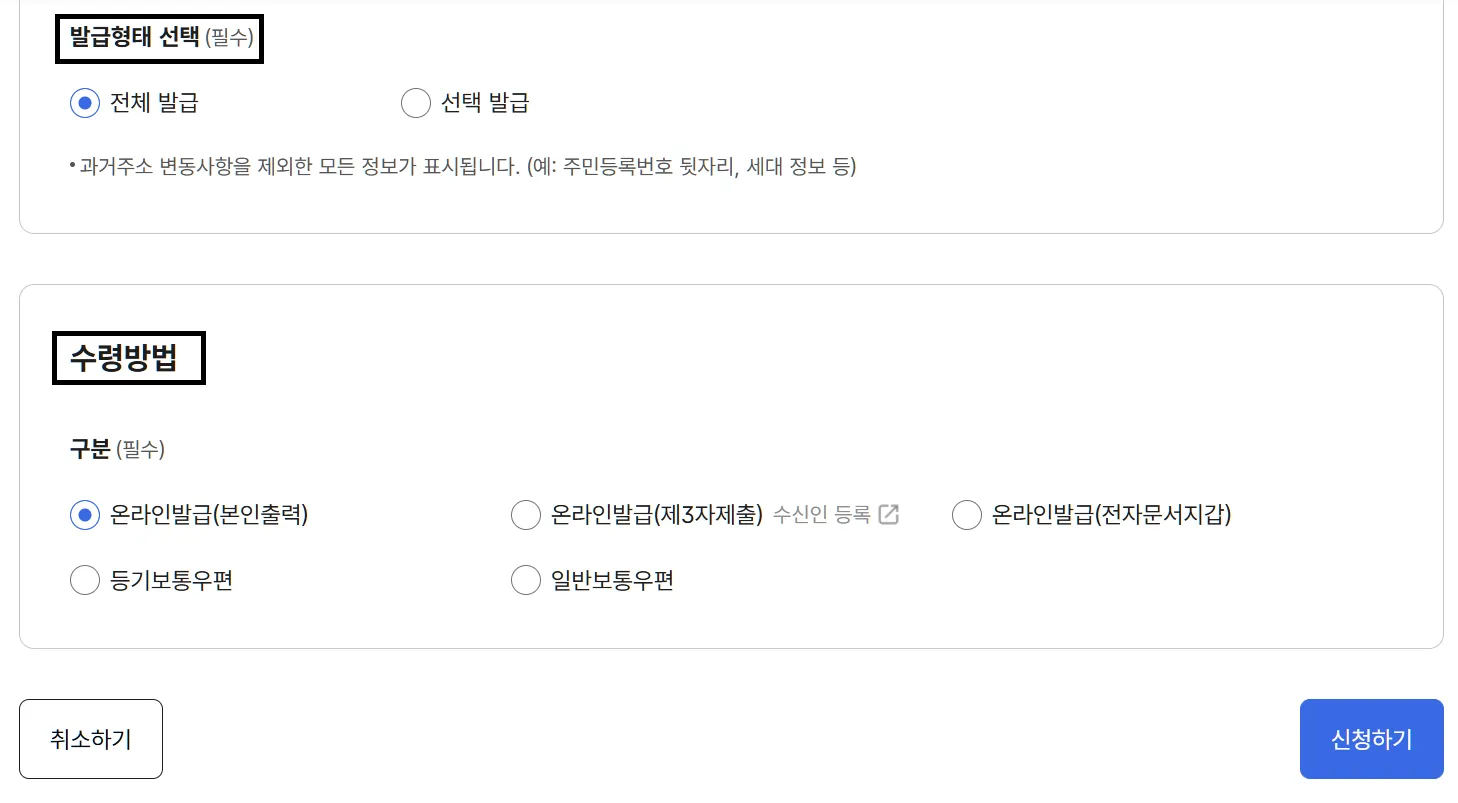Click the already-selected 전체 발급 radio
Image resolution: width=1458 pixels, height=803 pixels.
click(x=85, y=102)
